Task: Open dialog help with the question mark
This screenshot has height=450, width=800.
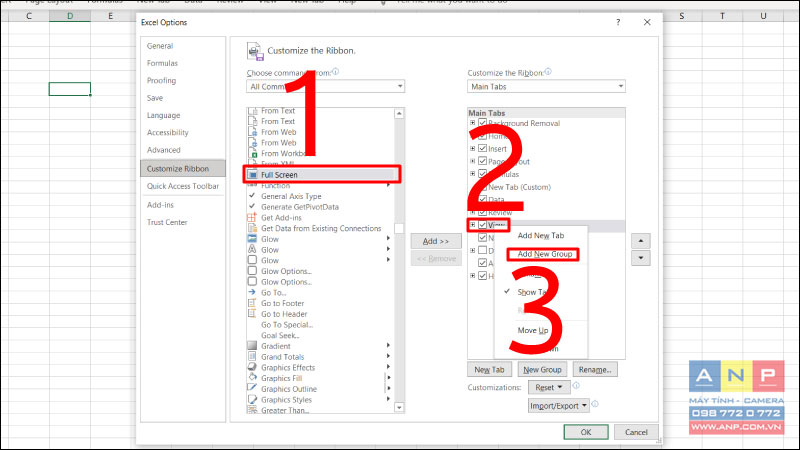Action: coord(618,22)
